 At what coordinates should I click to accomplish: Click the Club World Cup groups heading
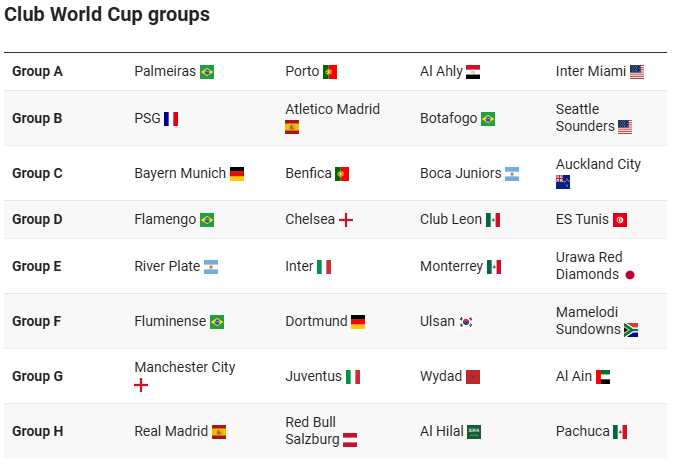[x=107, y=15]
